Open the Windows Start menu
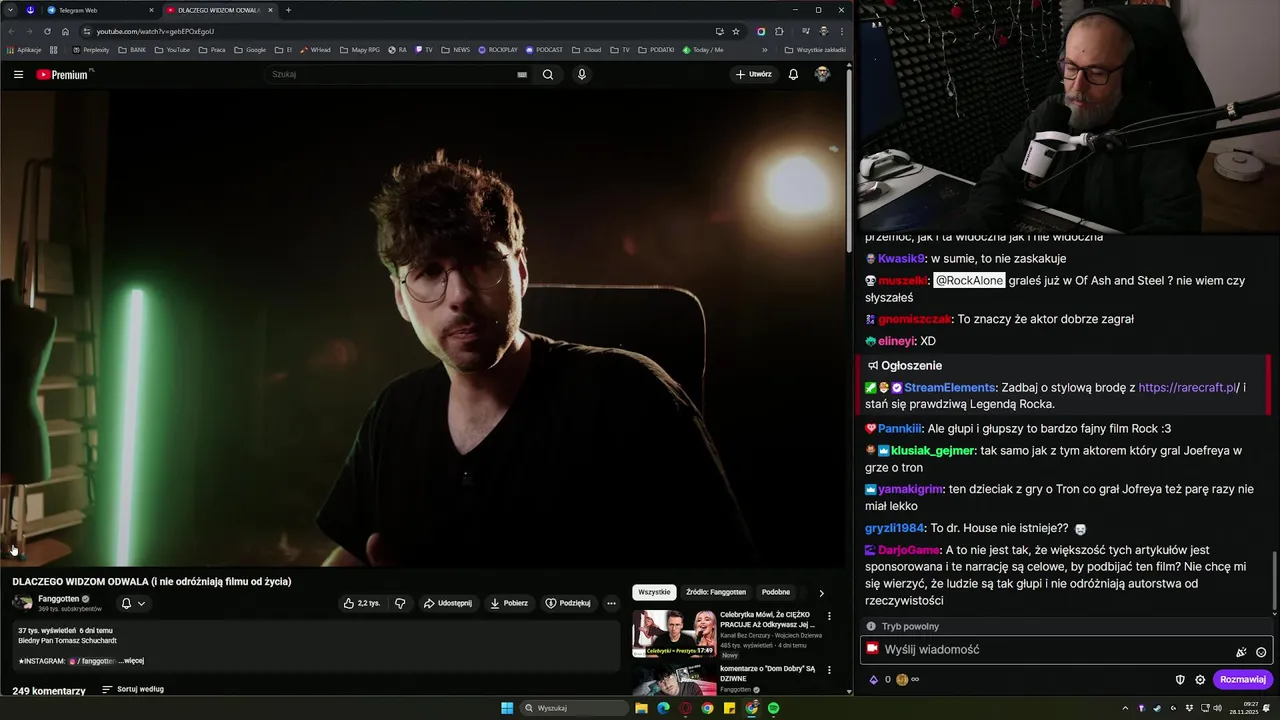1280x720 pixels. point(507,708)
